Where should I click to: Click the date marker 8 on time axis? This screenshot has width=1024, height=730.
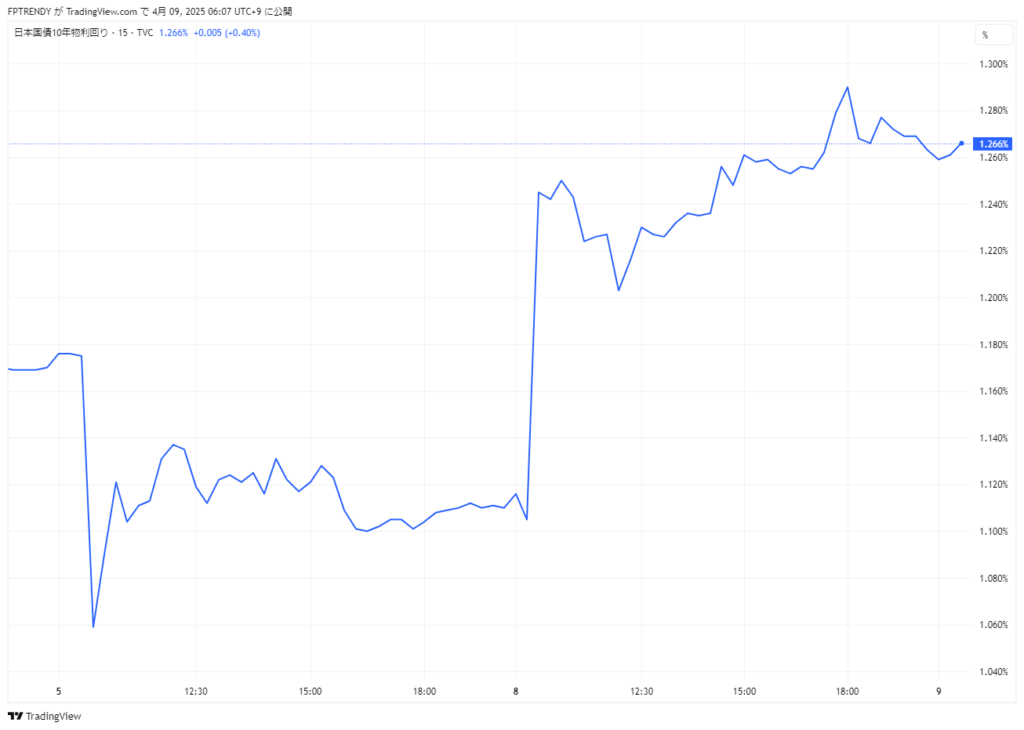pos(516,691)
